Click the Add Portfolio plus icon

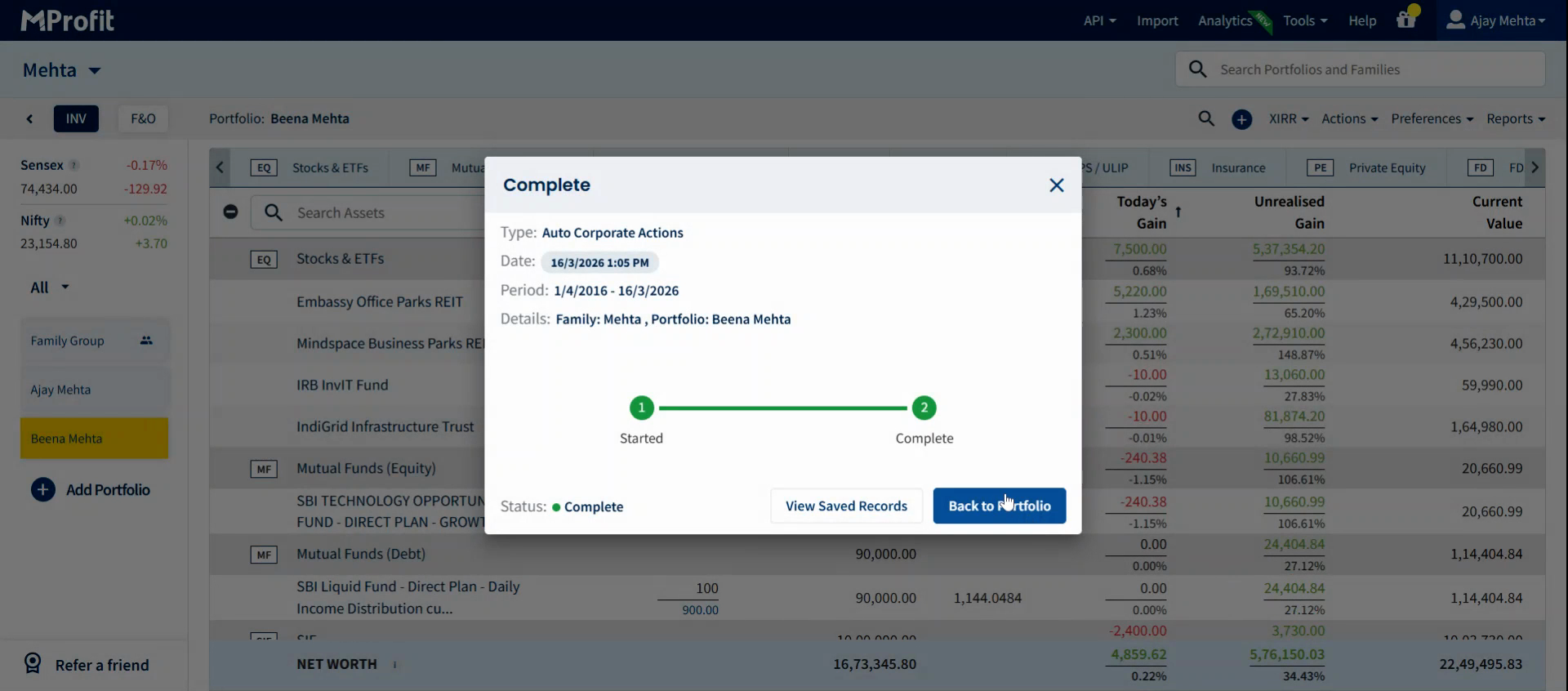43,490
